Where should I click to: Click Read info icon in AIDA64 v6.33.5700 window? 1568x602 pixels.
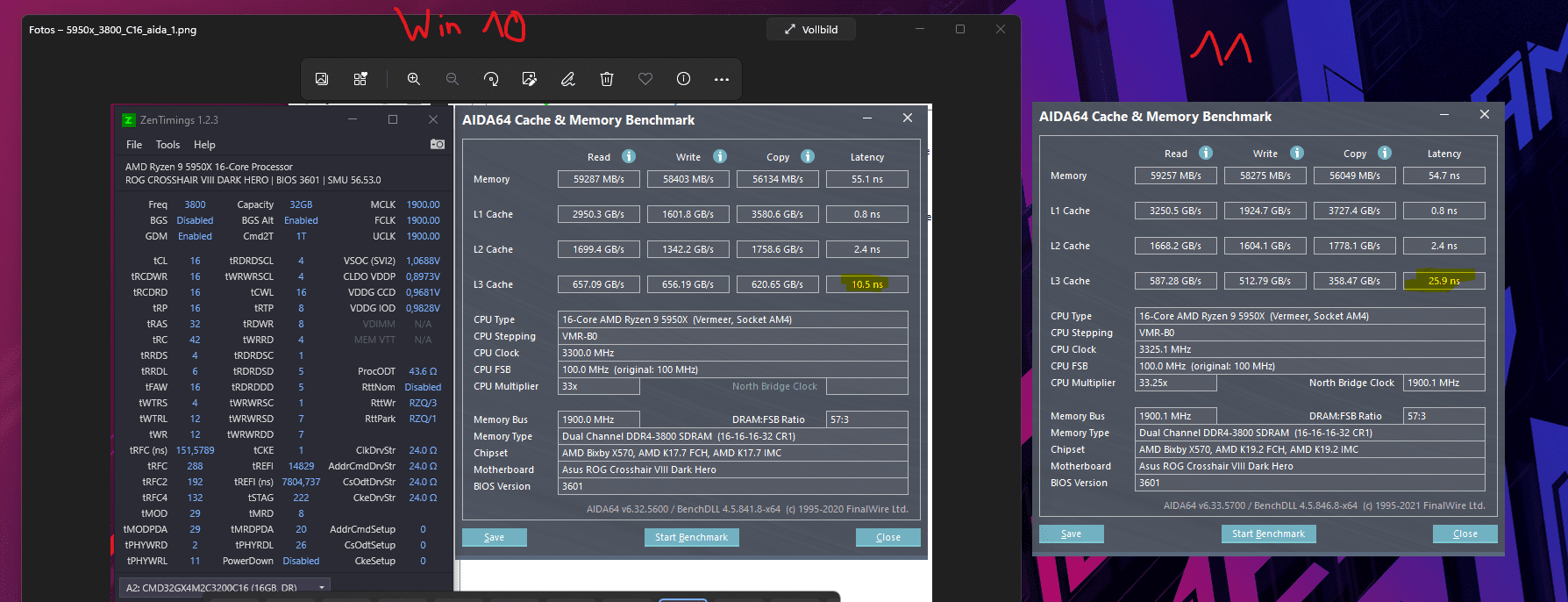(x=1206, y=153)
